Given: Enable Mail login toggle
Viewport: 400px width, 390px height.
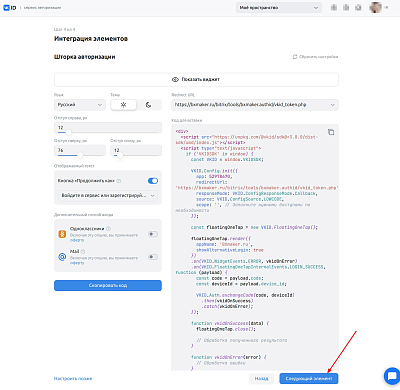Looking at the screenshot, I should coord(153,257).
